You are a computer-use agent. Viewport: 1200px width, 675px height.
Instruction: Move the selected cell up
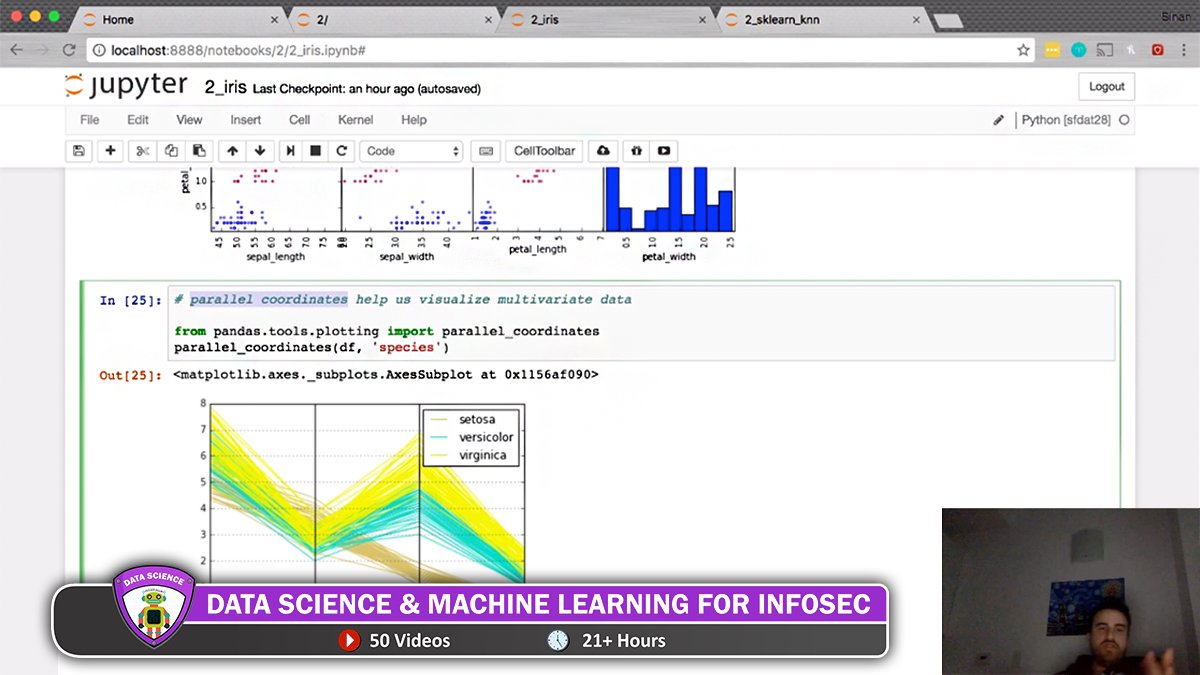click(231, 150)
